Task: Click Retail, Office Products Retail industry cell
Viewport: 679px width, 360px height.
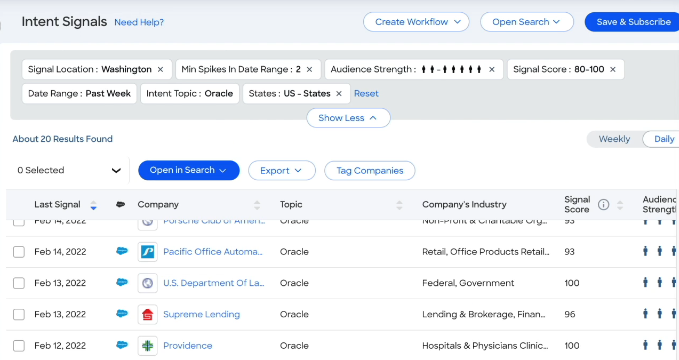Action: click(x=486, y=252)
